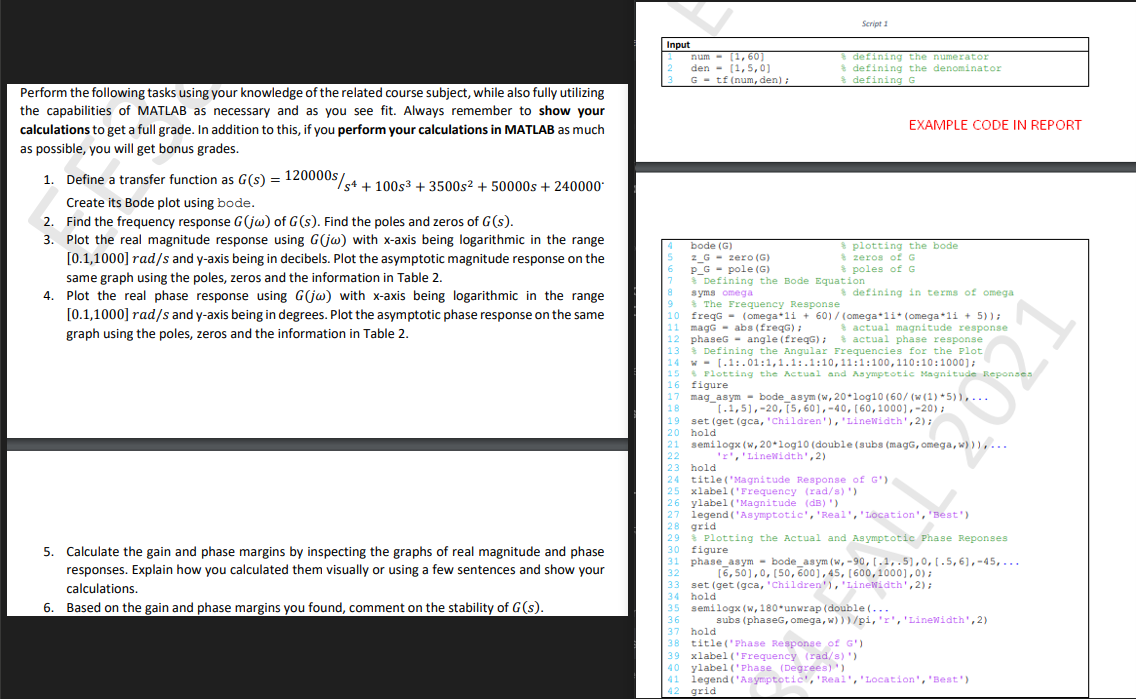1136x699 pixels.
Task: Click the comment "% defining the numerator"
Action: [x=914, y=56]
